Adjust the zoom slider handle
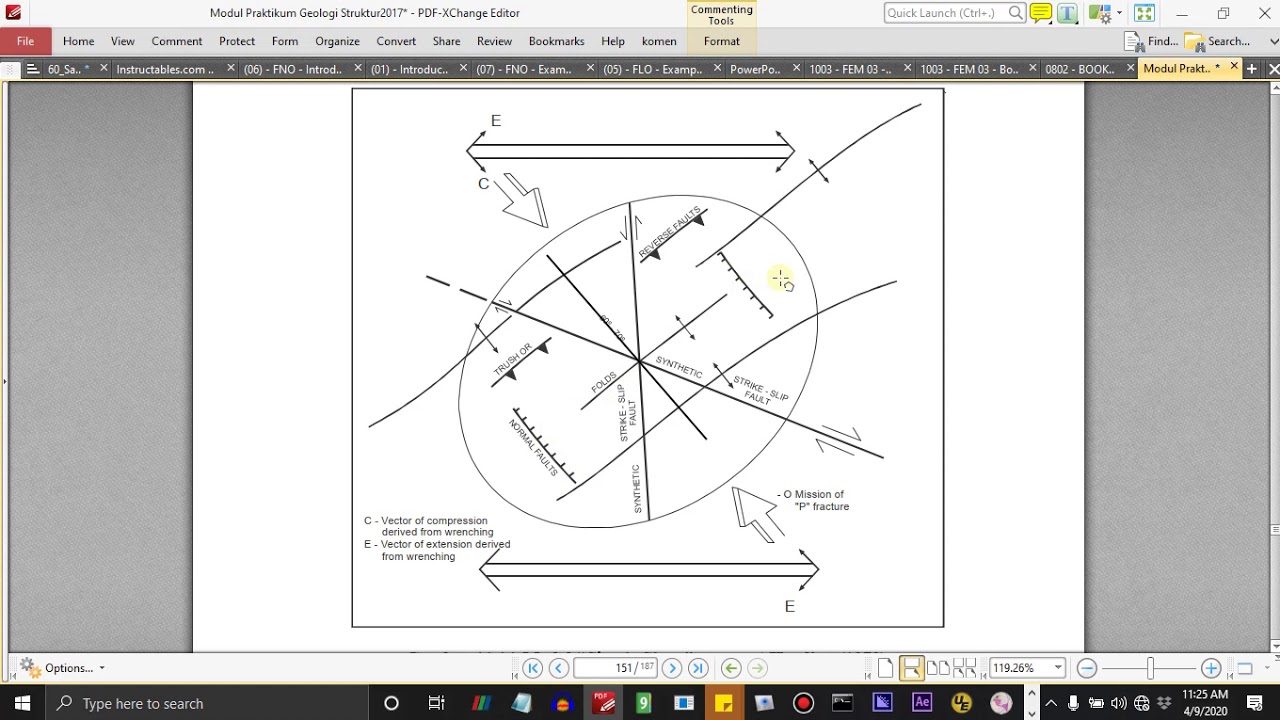Viewport: 1280px width, 720px height. (x=1149, y=668)
